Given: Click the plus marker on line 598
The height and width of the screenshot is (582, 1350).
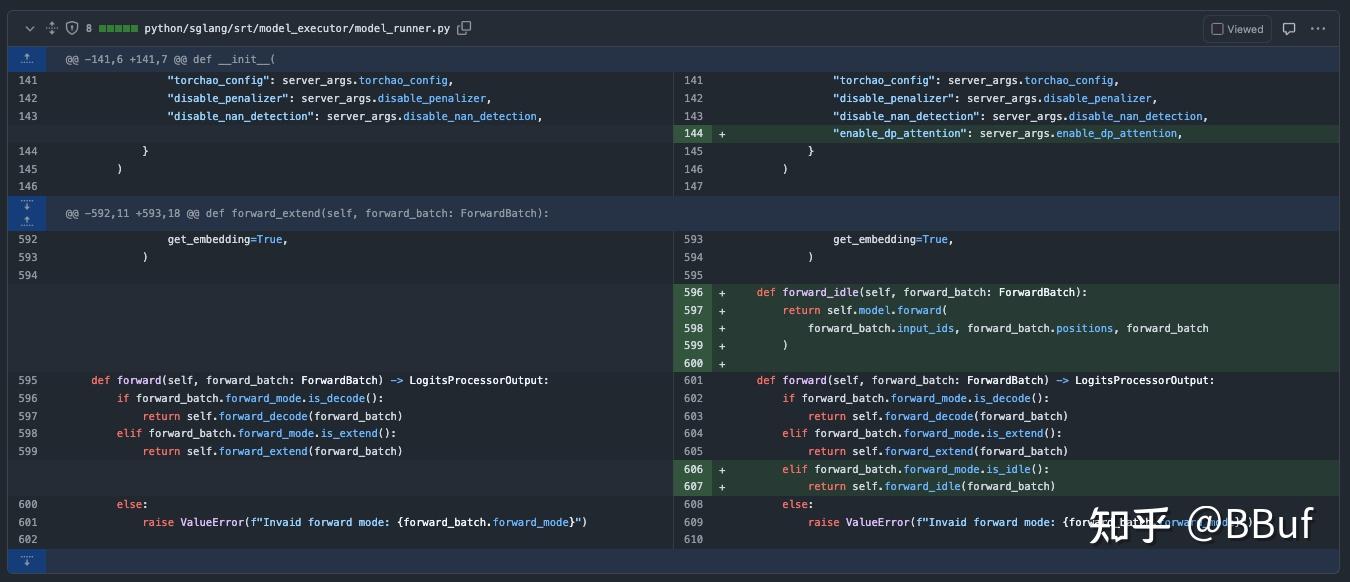Looking at the screenshot, I should point(722,328).
